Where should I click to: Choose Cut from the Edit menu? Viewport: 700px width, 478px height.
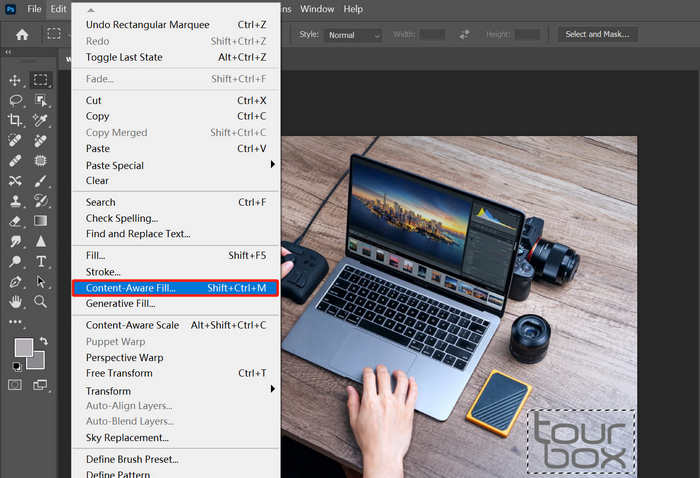[176, 100]
